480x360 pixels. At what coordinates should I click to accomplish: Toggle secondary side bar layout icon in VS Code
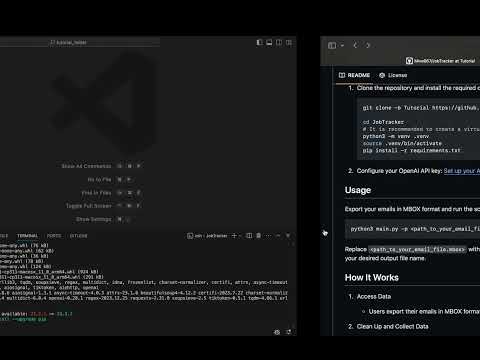279,42
